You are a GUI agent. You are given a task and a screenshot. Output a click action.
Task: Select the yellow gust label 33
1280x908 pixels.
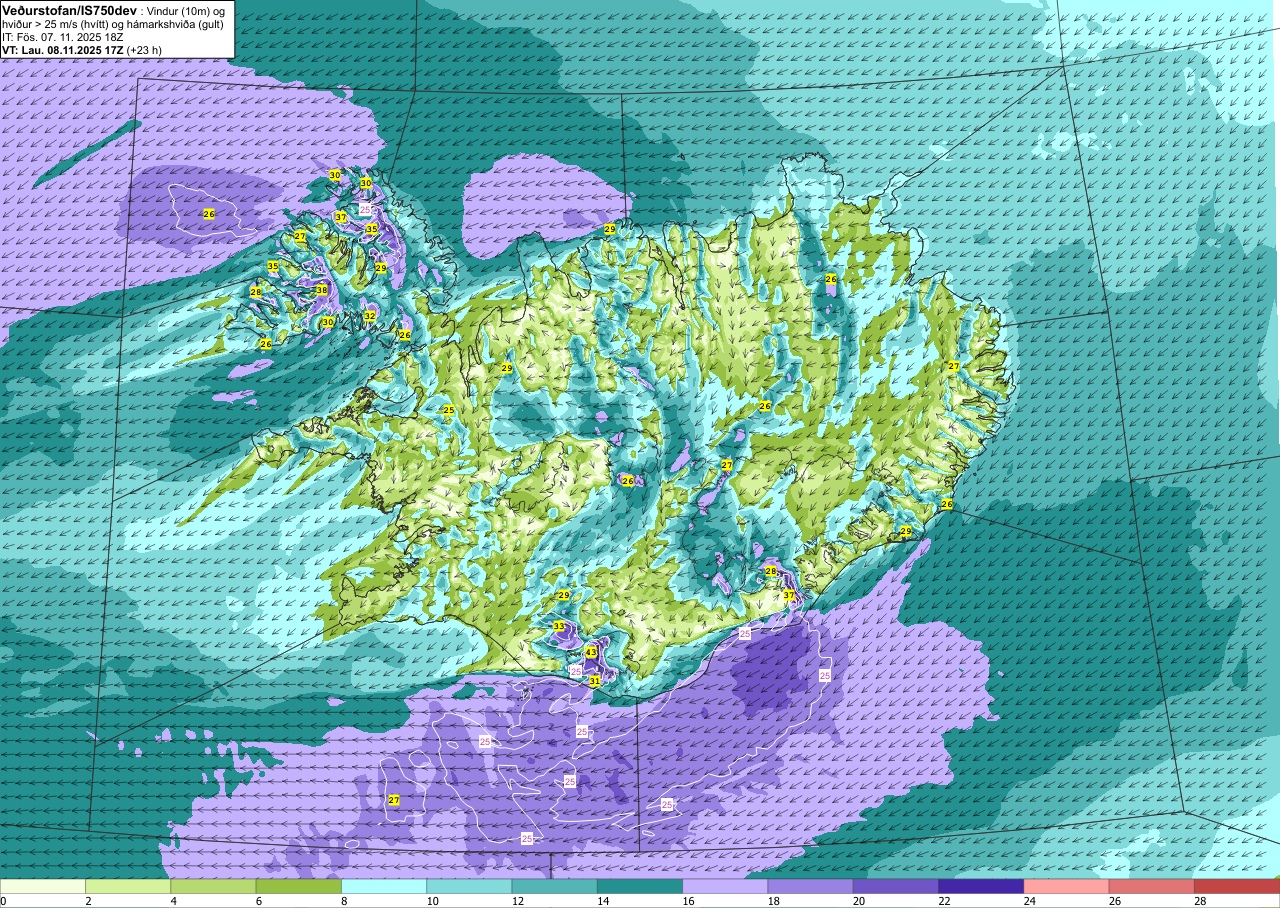pos(559,626)
